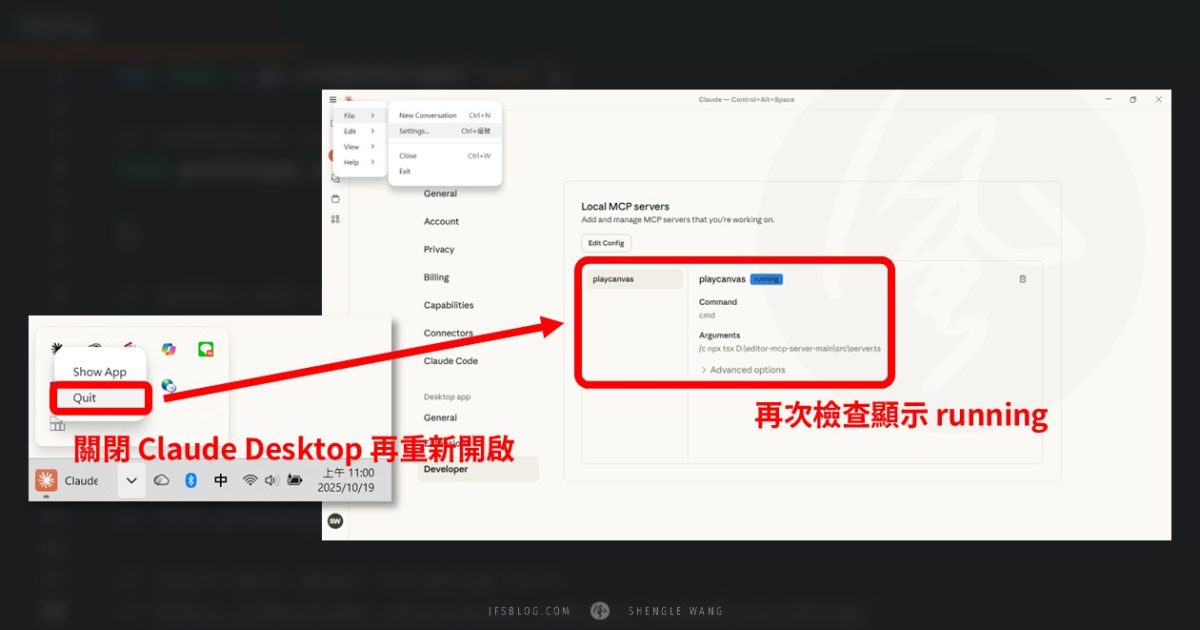Image resolution: width=1200 pixels, height=630 pixels.
Task: Check battery status via the battery icon
Action: tap(296, 480)
